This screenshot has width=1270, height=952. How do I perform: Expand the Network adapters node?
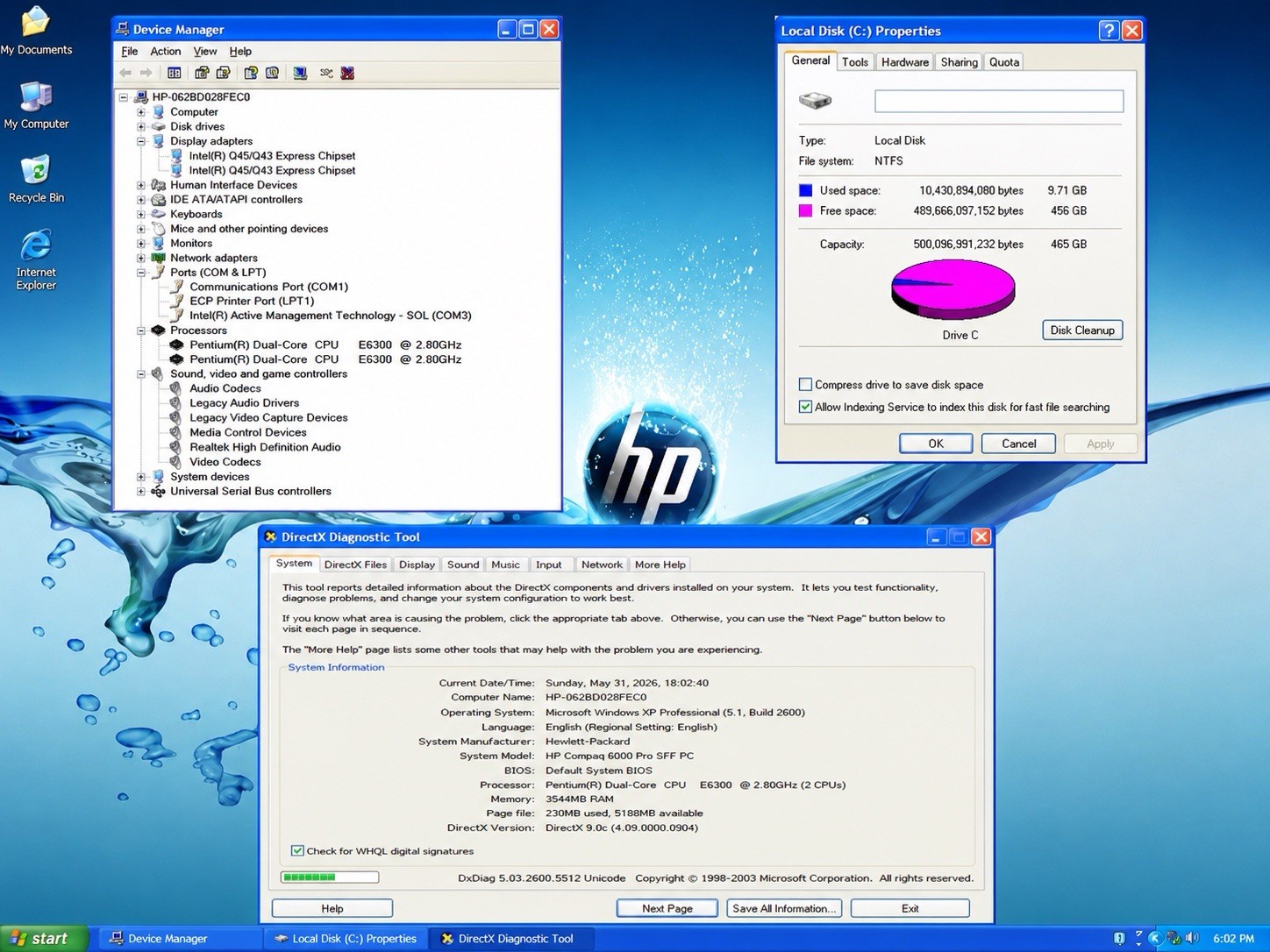coord(140,258)
